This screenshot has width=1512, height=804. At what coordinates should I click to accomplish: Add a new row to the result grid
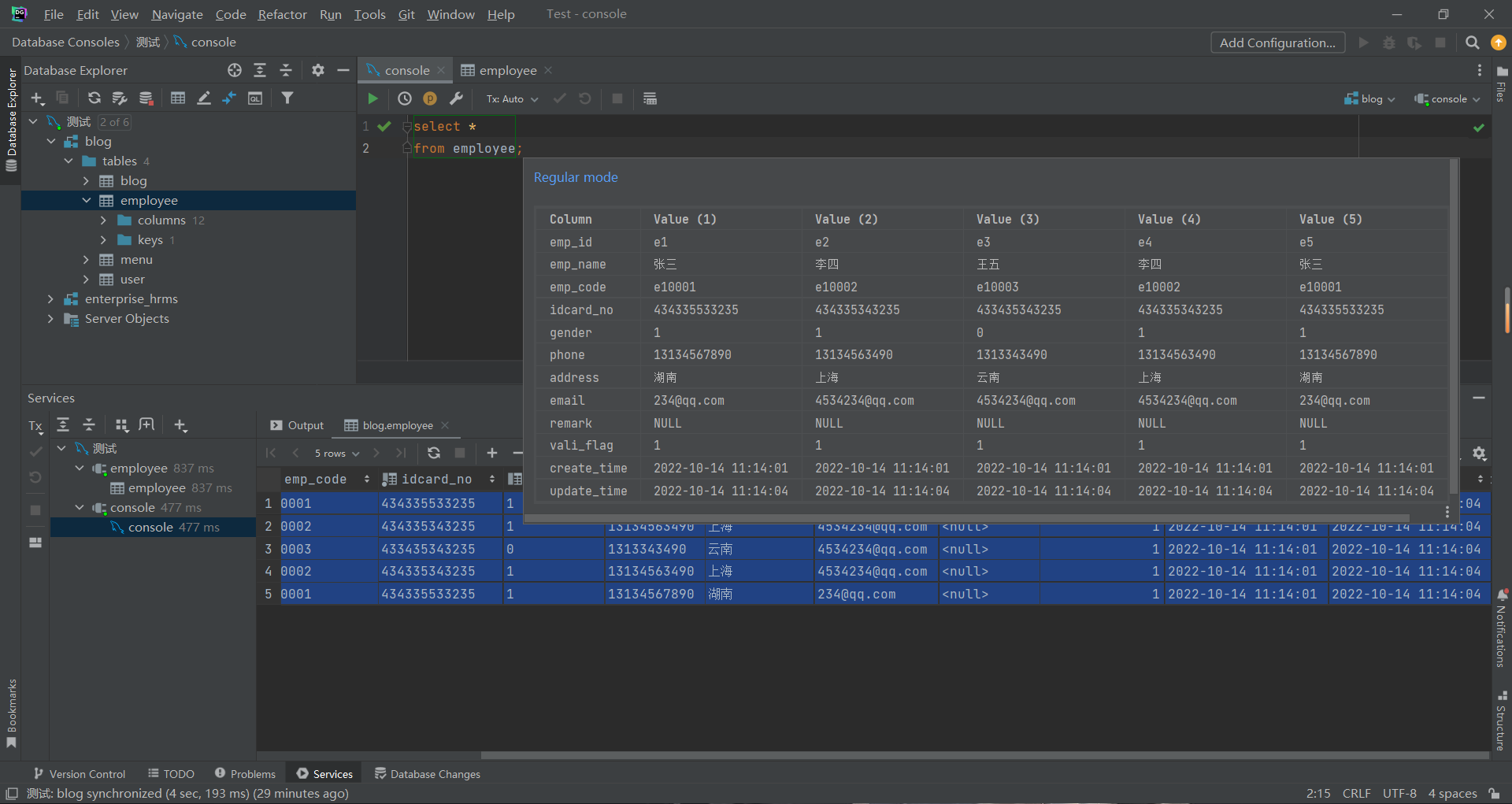tap(492, 453)
